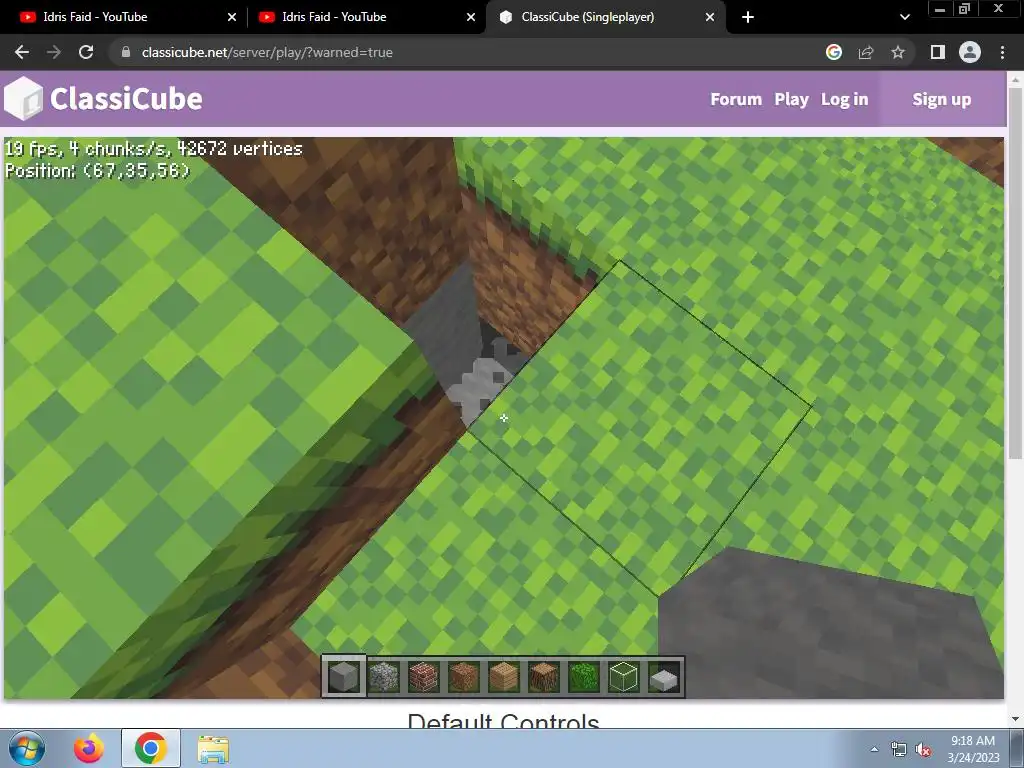1024x768 pixels.
Task: Click the taskbar clock showing 9:18 AM
Action: 973,749
